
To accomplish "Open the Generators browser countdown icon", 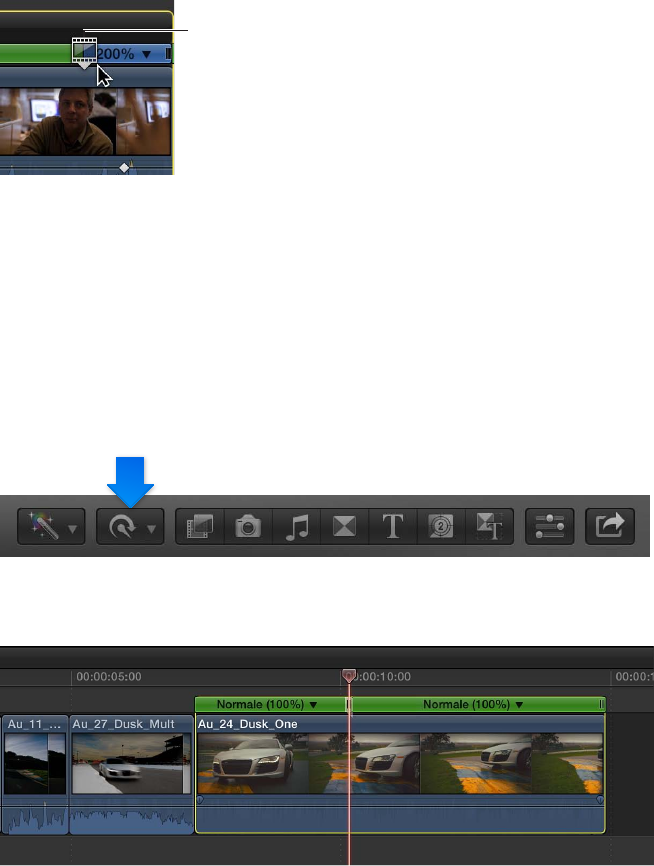I will [x=441, y=526].
